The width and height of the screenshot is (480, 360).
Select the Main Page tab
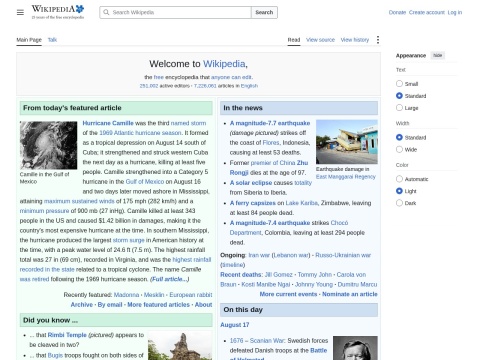coord(29,40)
